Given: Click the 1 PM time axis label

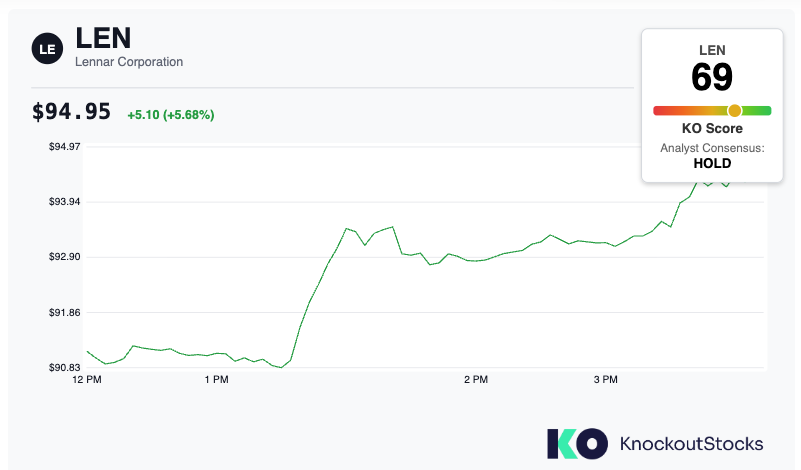Looking at the screenshot, I should 217,380.
